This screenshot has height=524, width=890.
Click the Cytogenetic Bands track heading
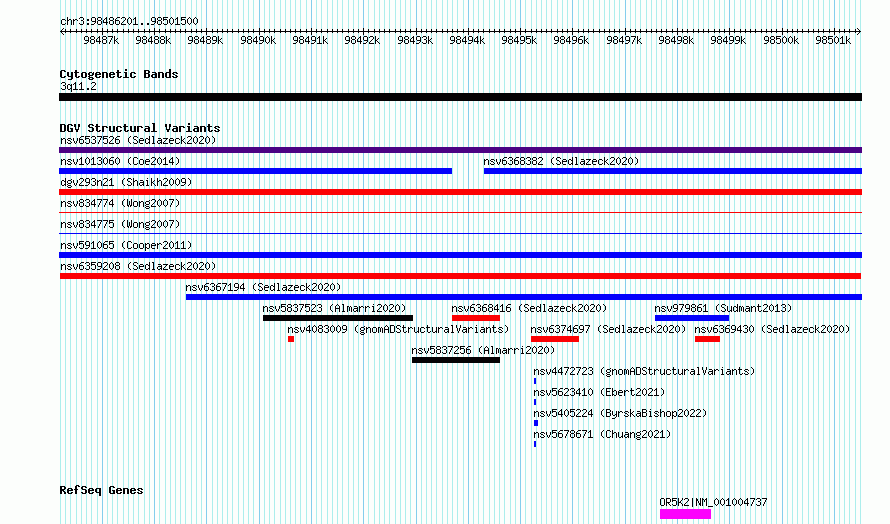[x=119, y=74]
